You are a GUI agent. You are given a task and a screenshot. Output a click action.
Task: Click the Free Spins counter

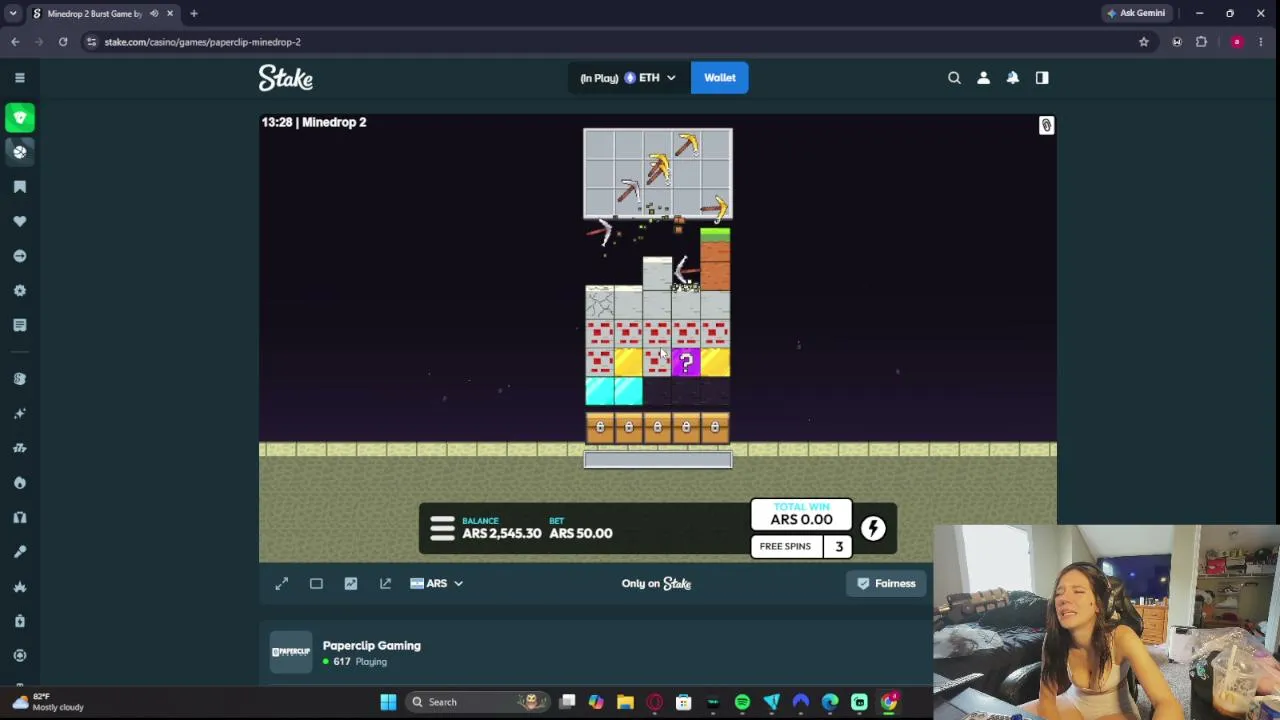click(x=802, y=546)
